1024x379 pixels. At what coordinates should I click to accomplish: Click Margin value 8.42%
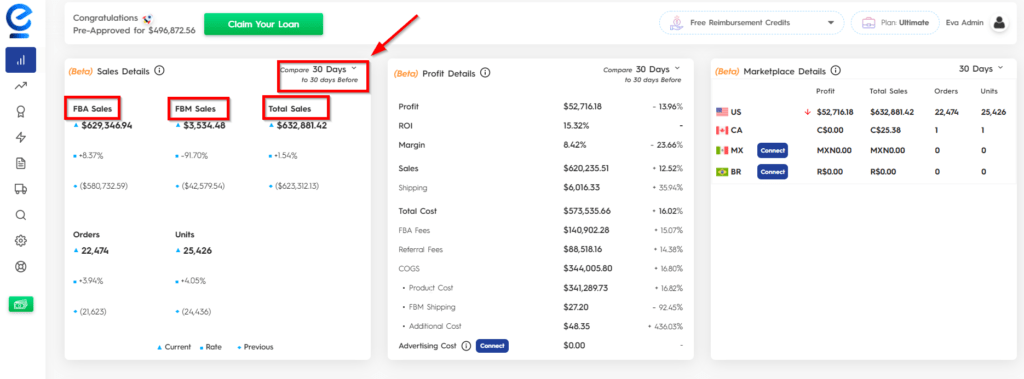click(575, 145)
